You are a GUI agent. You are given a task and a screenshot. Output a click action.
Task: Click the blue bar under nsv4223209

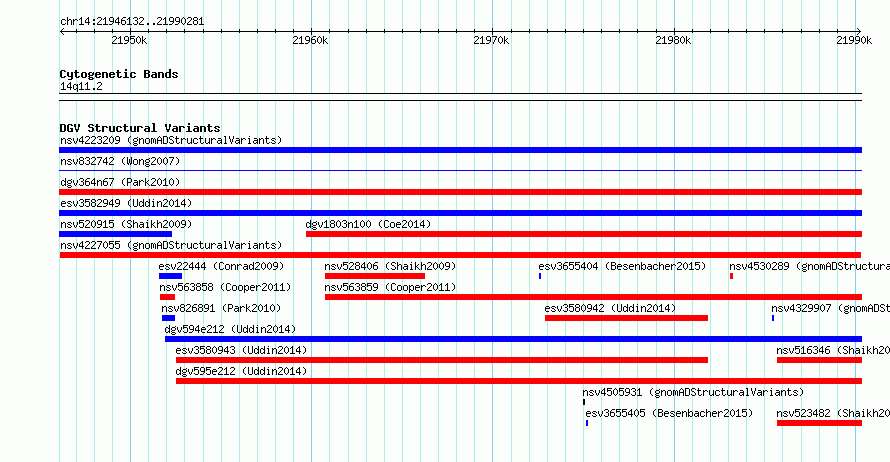(460, 150)
